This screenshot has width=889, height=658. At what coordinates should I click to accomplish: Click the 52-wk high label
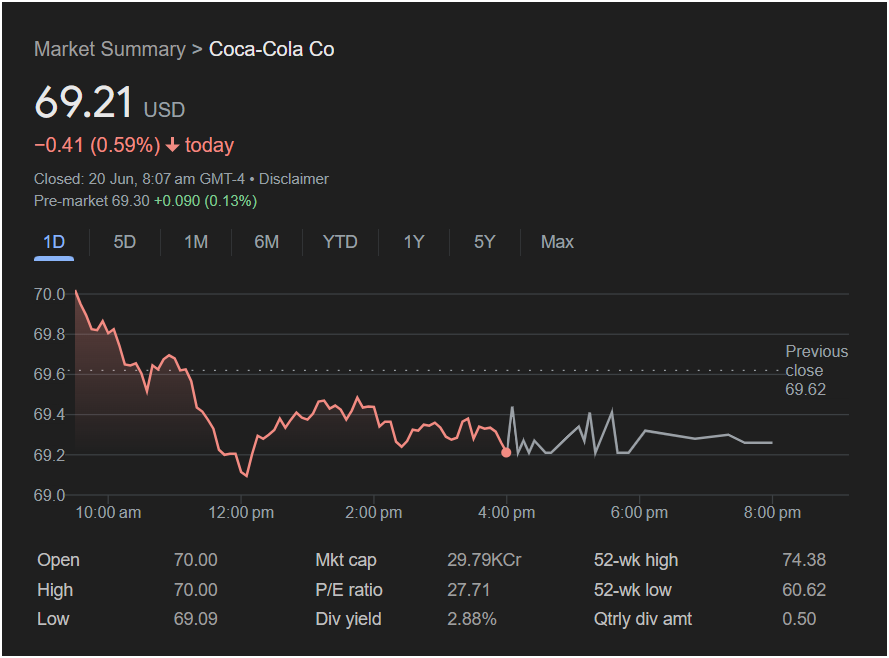click(x=636, y=560)
